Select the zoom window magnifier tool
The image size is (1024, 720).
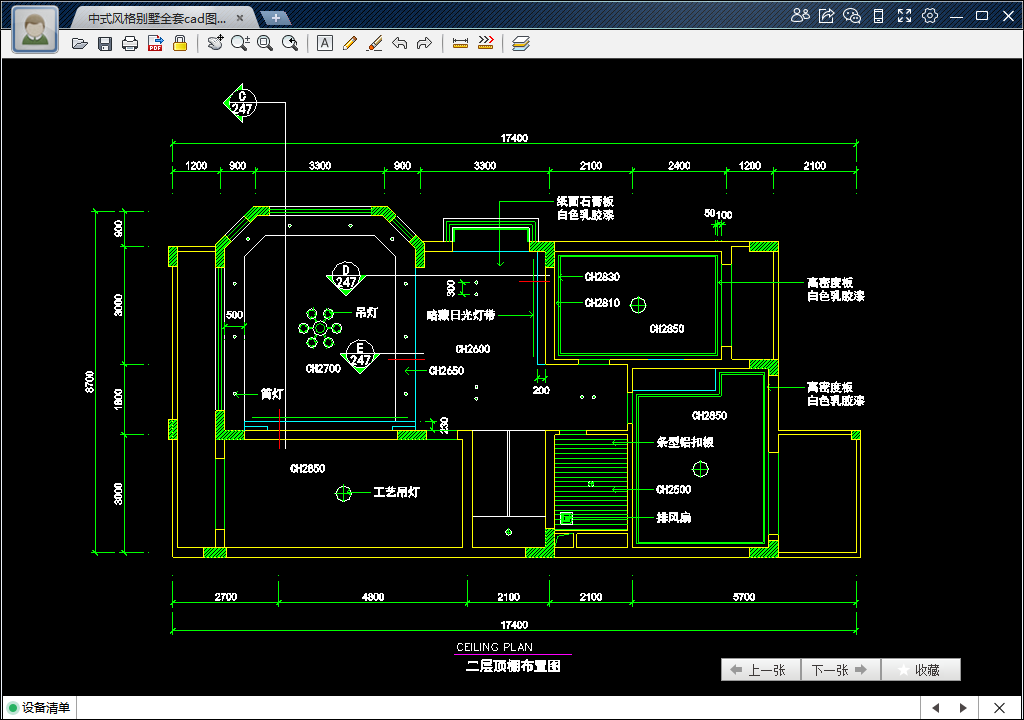tap(264, 43)
